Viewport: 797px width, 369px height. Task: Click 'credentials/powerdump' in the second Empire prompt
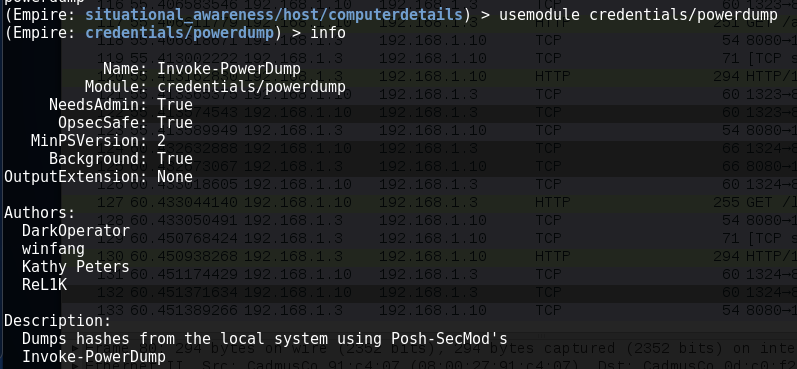180,33
